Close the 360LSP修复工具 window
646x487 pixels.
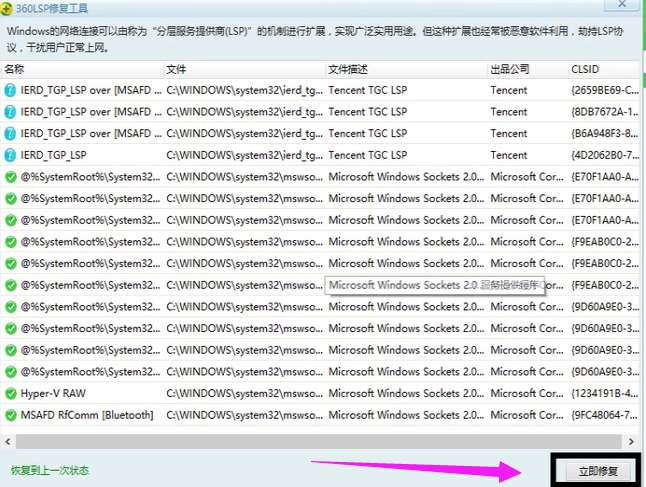(622, 4)
